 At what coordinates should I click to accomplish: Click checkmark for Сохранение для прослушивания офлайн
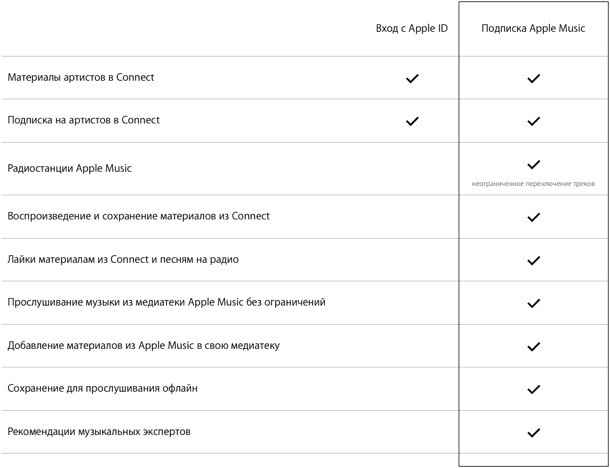click(x=533, y=389)
